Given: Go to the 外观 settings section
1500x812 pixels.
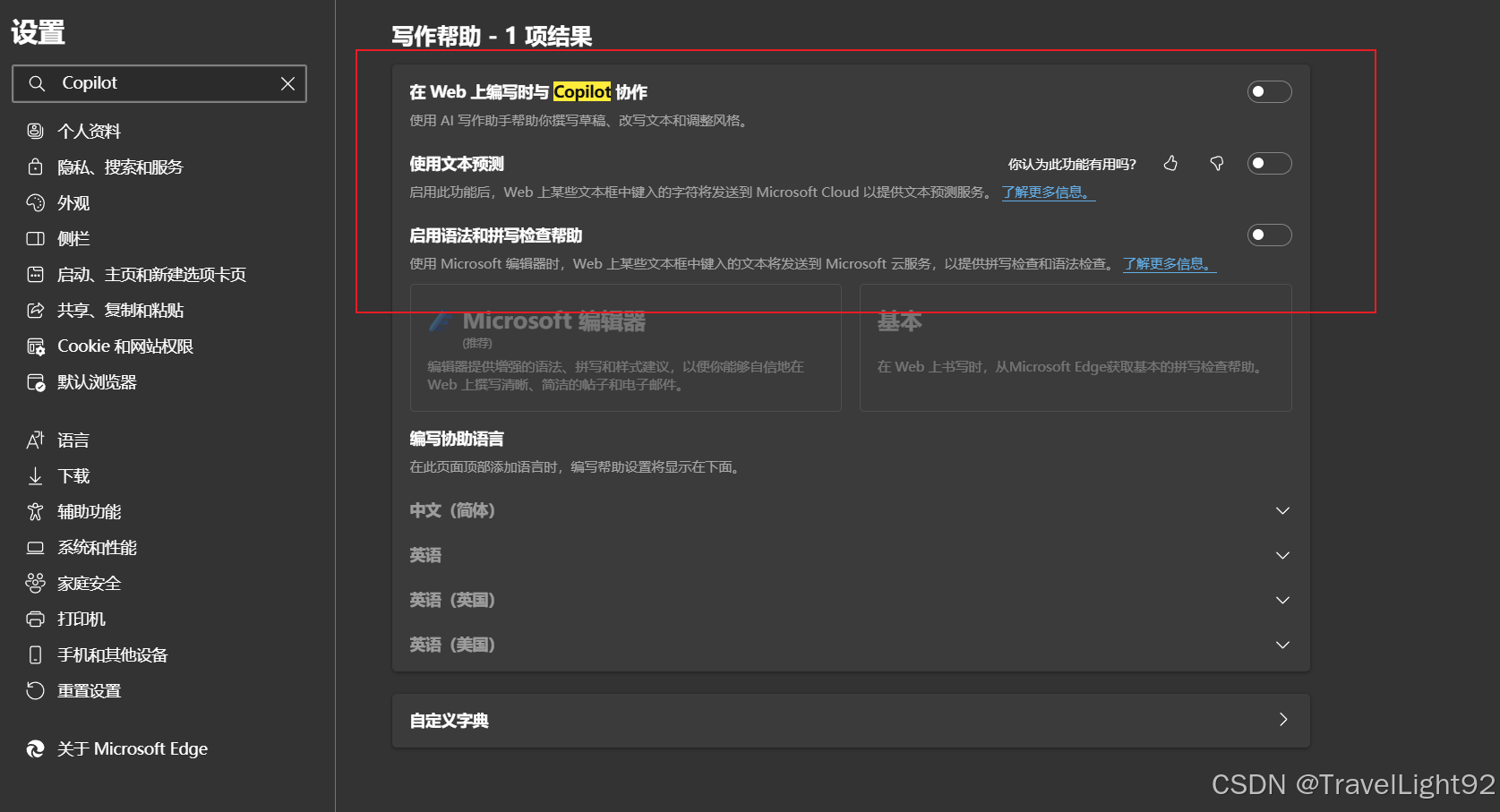Looking at the screenshot, I should click(x=73, y=202).
